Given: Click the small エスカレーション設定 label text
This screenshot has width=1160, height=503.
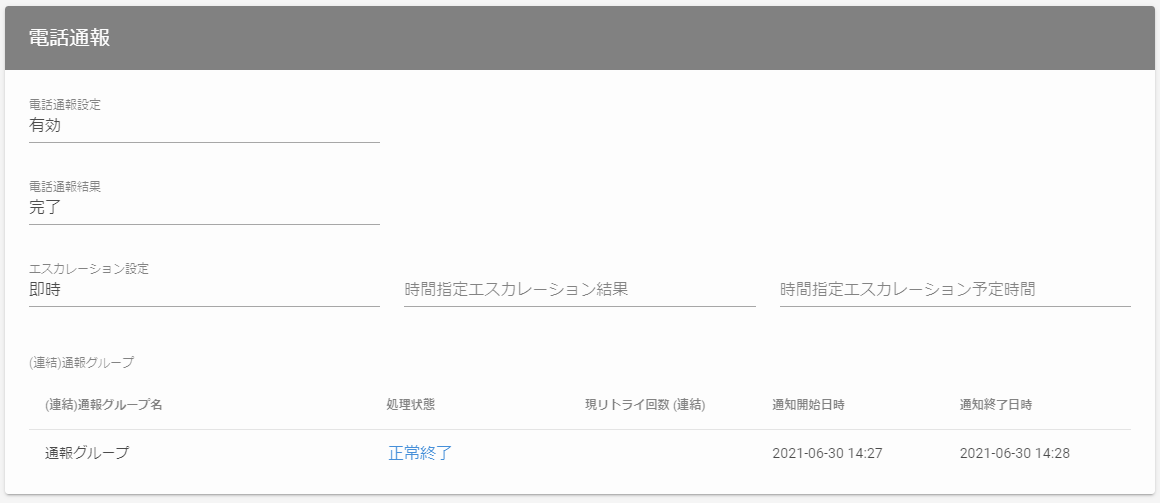Looking at the screenshot, I should (x=89, y=268).
